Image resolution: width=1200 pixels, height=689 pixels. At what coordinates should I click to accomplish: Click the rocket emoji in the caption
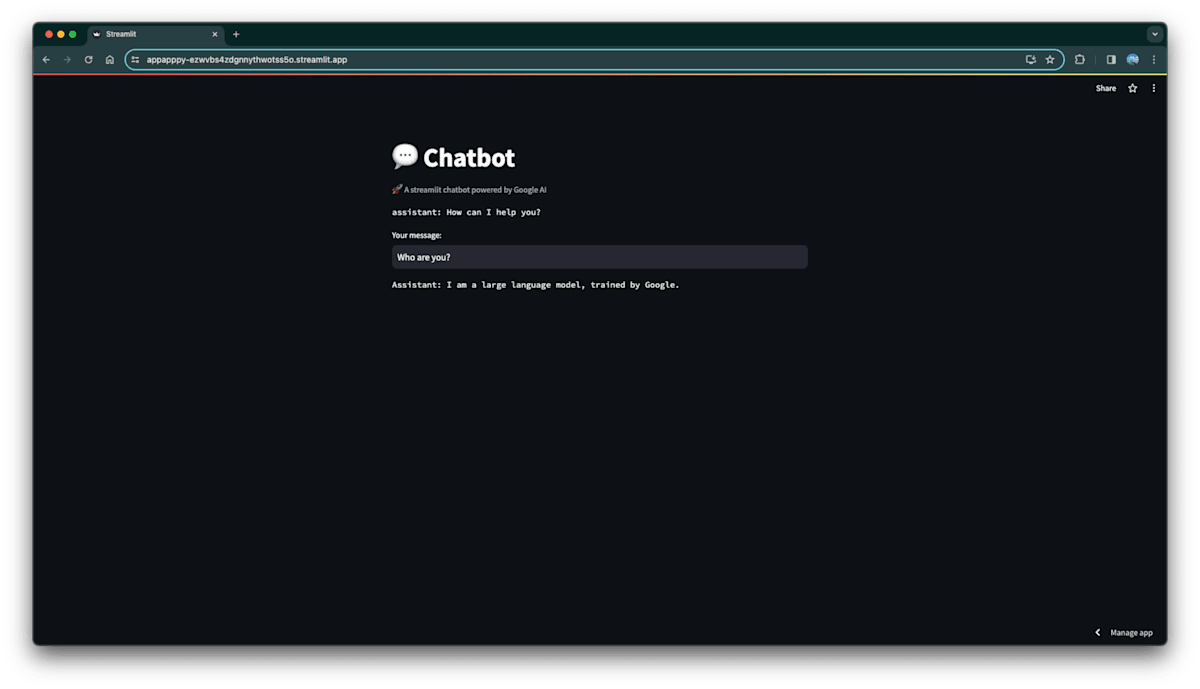[397, 189]
